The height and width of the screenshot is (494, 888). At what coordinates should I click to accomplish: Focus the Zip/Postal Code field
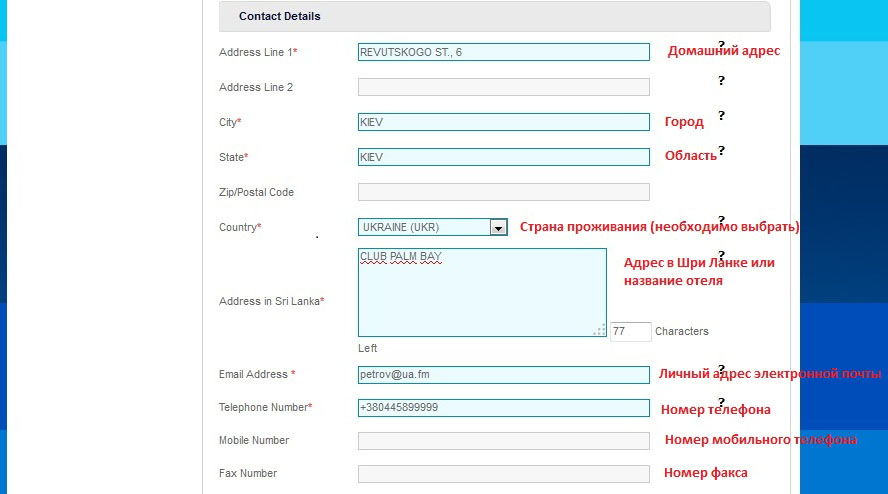click(503, 192)
